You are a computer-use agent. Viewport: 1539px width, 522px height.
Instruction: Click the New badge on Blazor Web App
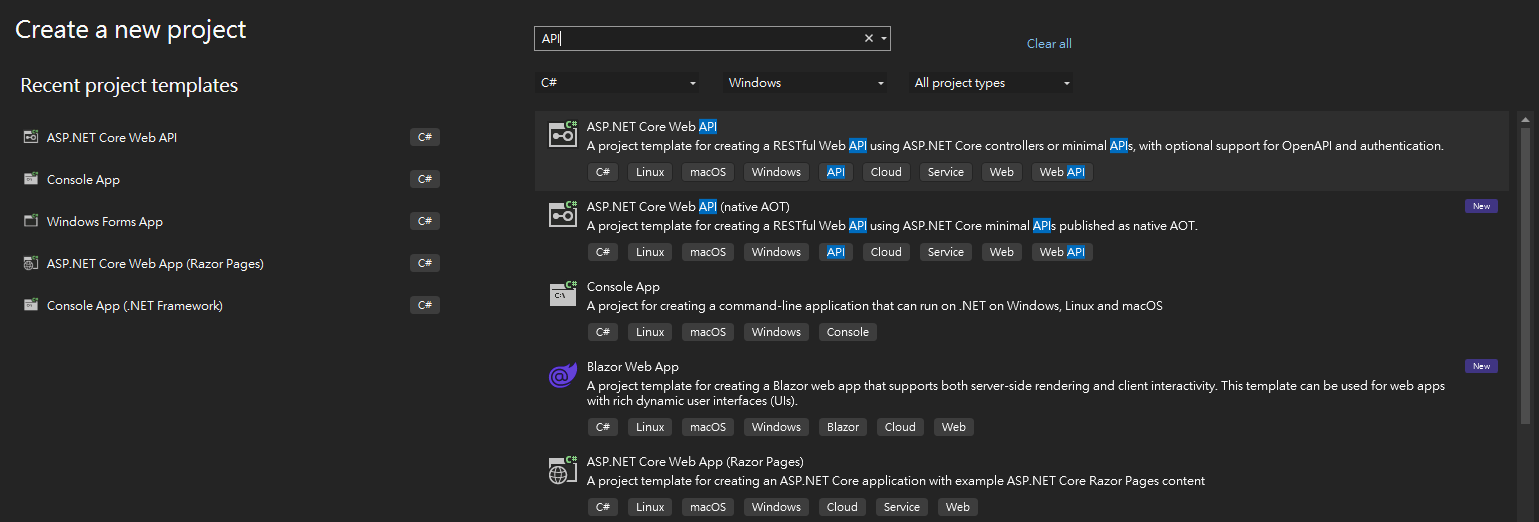pyautogui.click(x=1481, y=366)
